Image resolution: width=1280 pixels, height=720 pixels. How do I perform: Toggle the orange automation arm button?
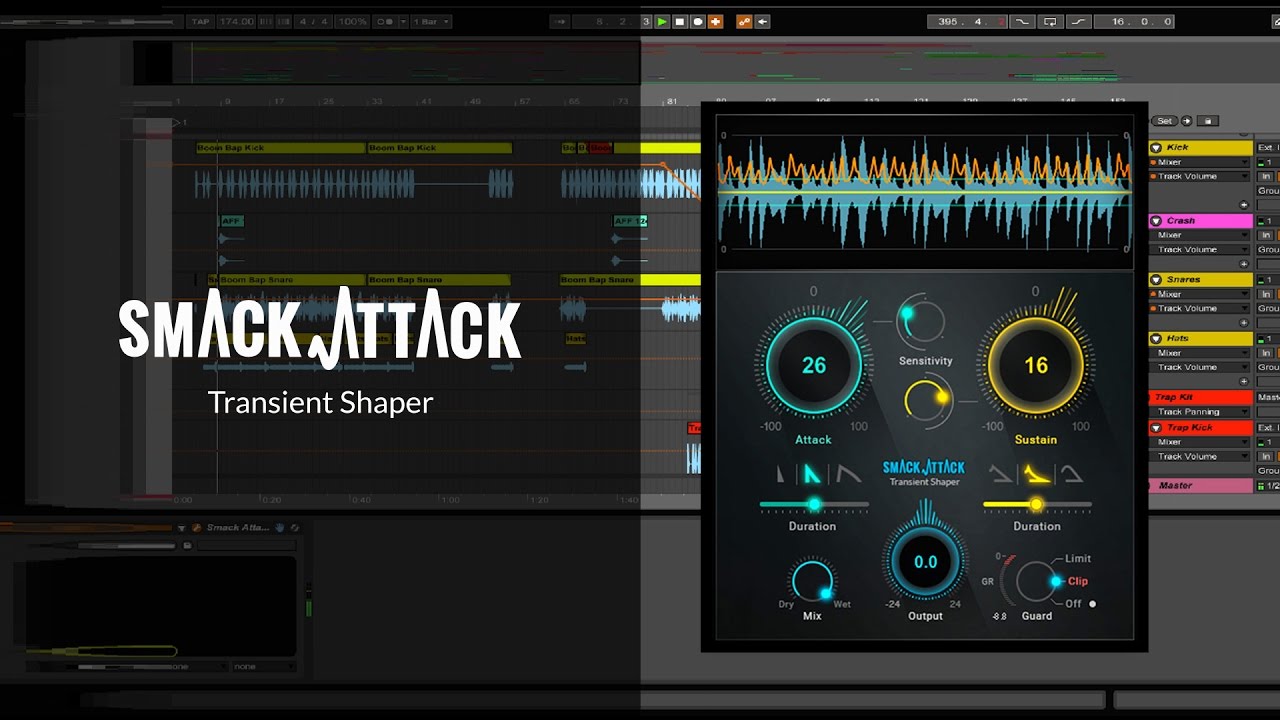[744, 21]
